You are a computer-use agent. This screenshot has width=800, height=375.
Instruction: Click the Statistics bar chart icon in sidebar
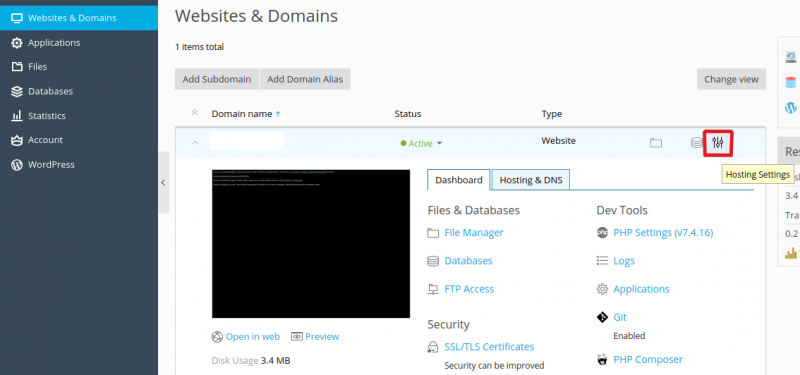coord(17,116)
